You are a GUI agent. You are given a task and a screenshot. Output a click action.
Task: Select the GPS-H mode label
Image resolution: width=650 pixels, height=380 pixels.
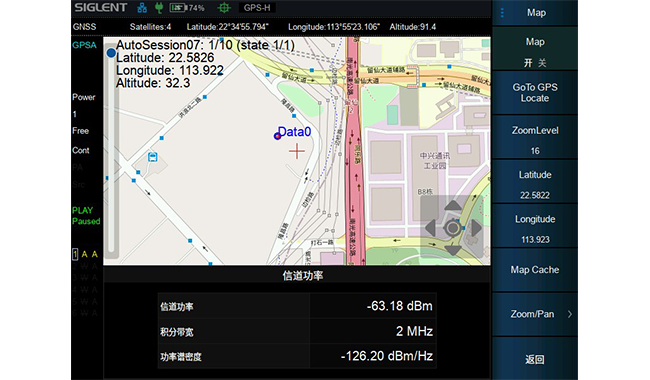click(x=257, y=7)
